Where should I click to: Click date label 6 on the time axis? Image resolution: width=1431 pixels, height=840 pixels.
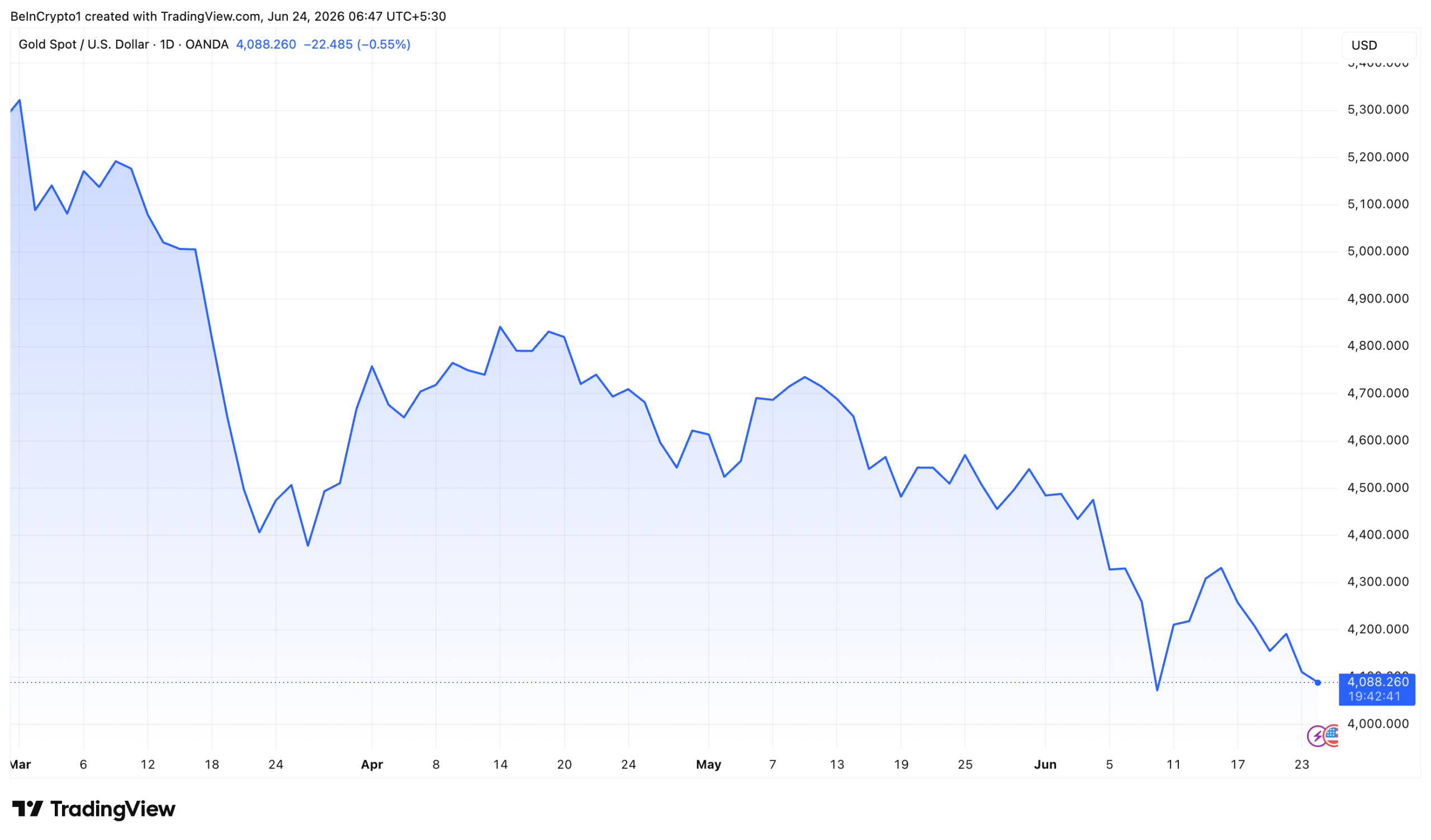pos(83,765)
